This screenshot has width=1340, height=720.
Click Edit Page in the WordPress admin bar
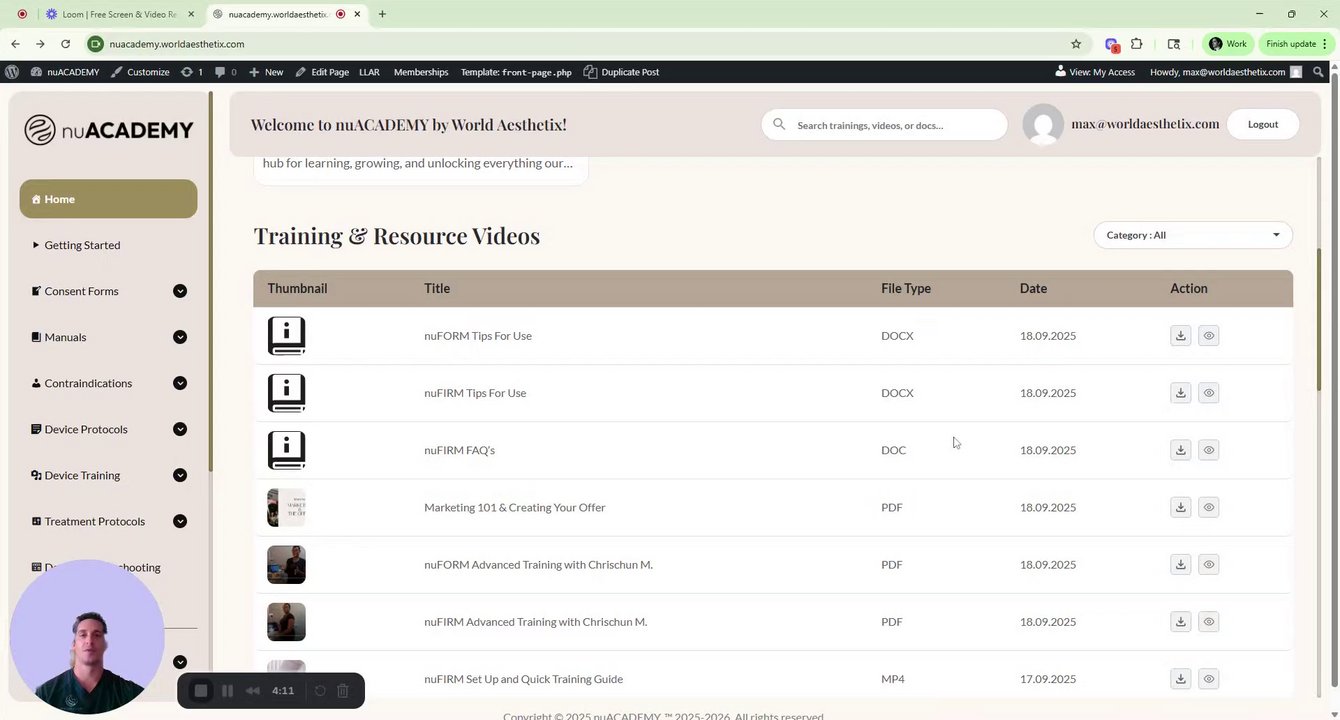[322, 72]
